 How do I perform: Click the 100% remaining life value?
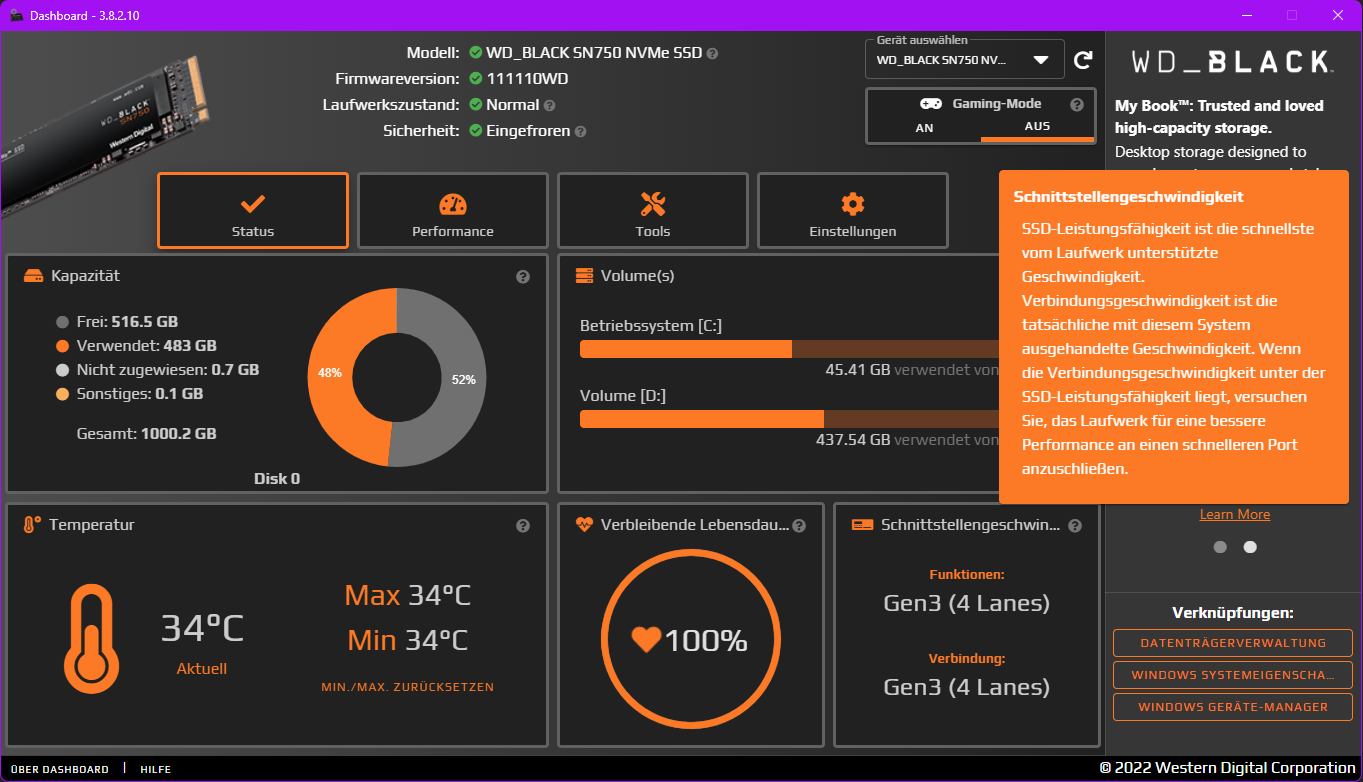706,641
